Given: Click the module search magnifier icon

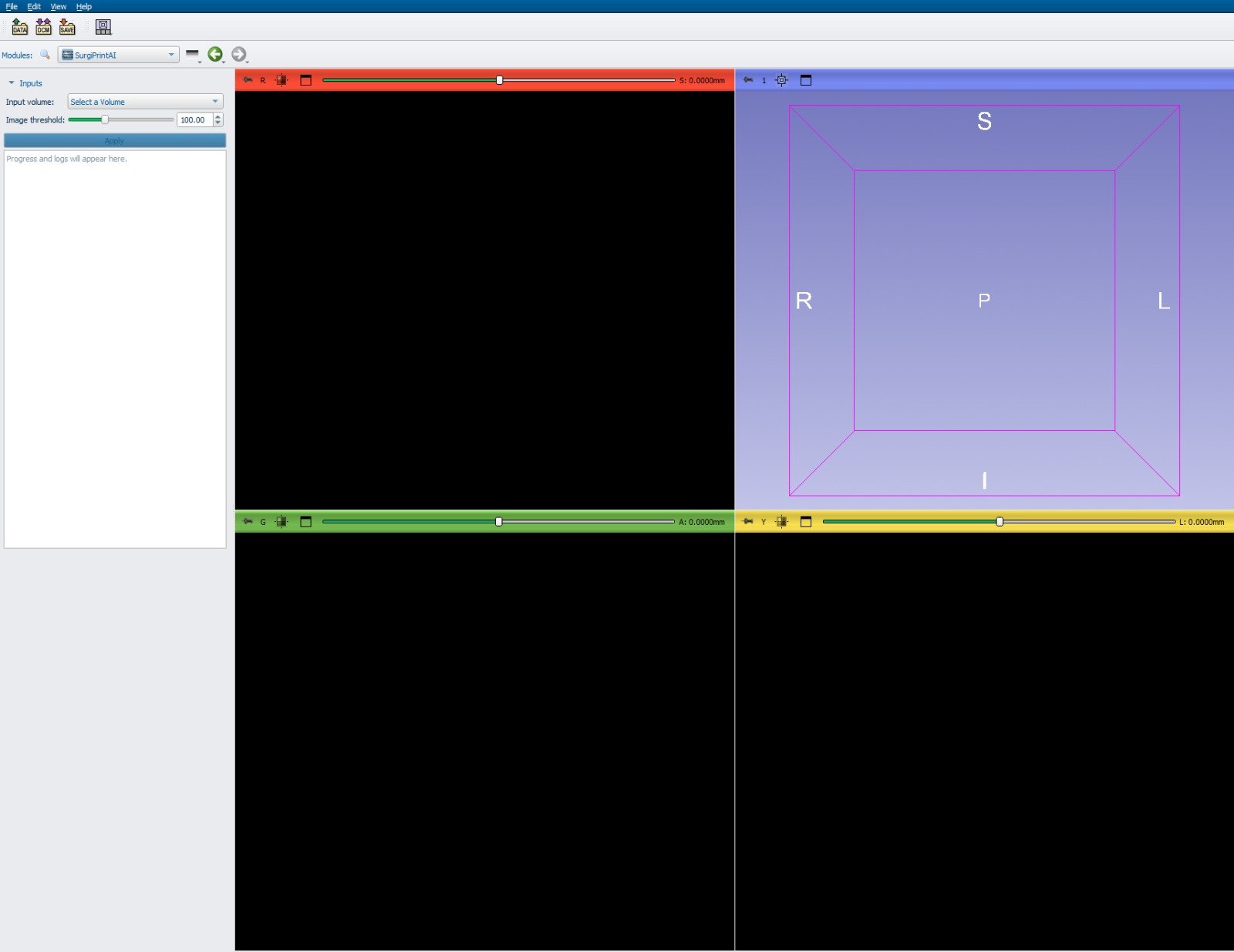Looking at the screenshot, I should coord(45,55).
